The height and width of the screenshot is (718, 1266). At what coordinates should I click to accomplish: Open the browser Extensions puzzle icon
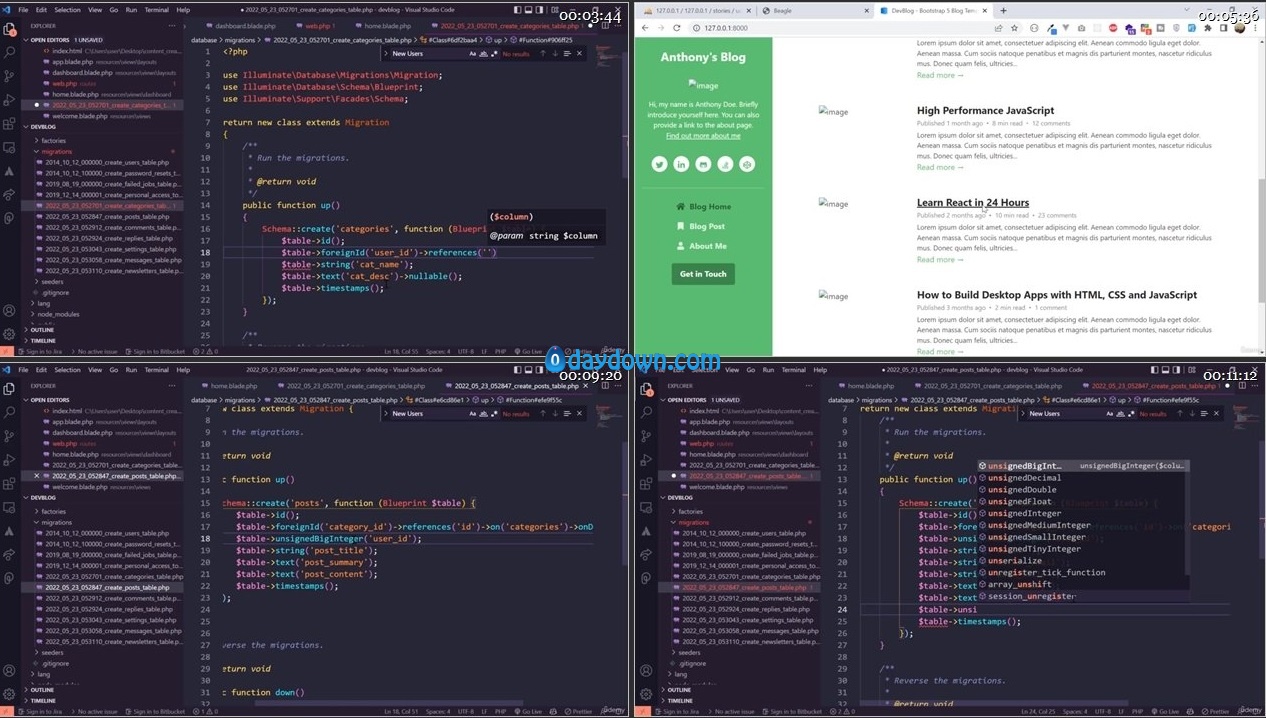click(1207, 28)
